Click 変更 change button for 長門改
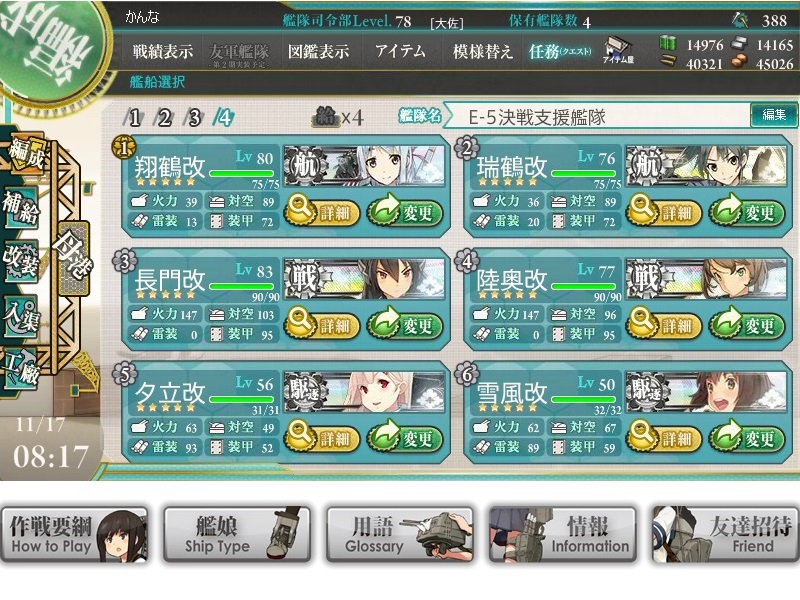 click(405, 324)
